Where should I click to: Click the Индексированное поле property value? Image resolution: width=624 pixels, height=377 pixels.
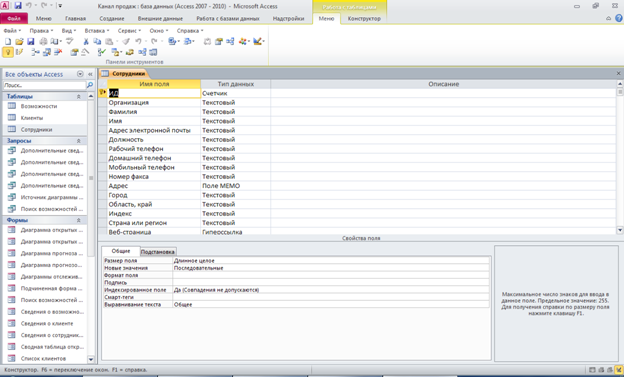[331, 290]
